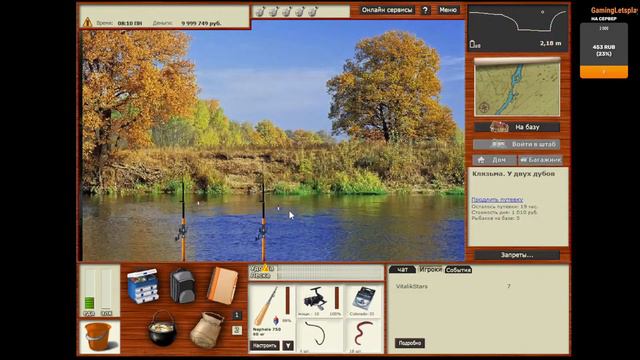Switch to the Игроки tab
Viewport: 640px width, 360px height.
coord(431,269)
